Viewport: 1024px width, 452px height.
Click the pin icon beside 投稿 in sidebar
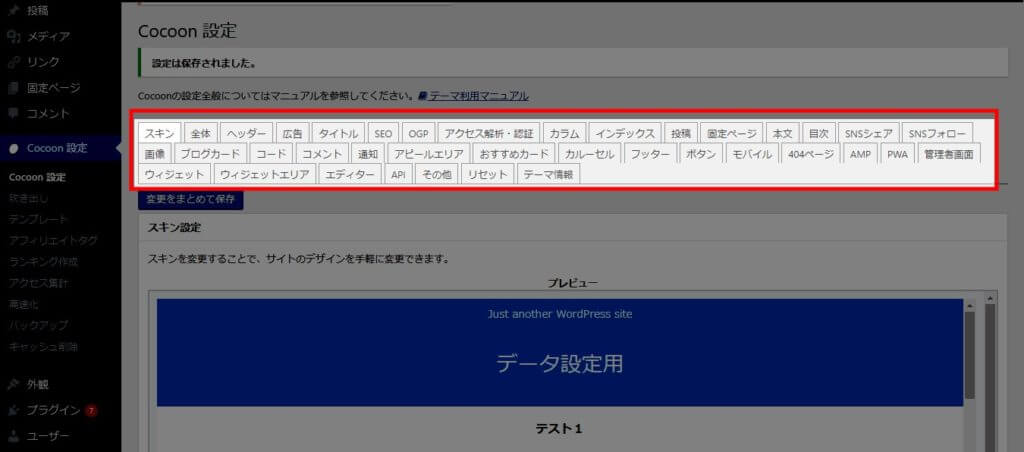click(13, 11)
